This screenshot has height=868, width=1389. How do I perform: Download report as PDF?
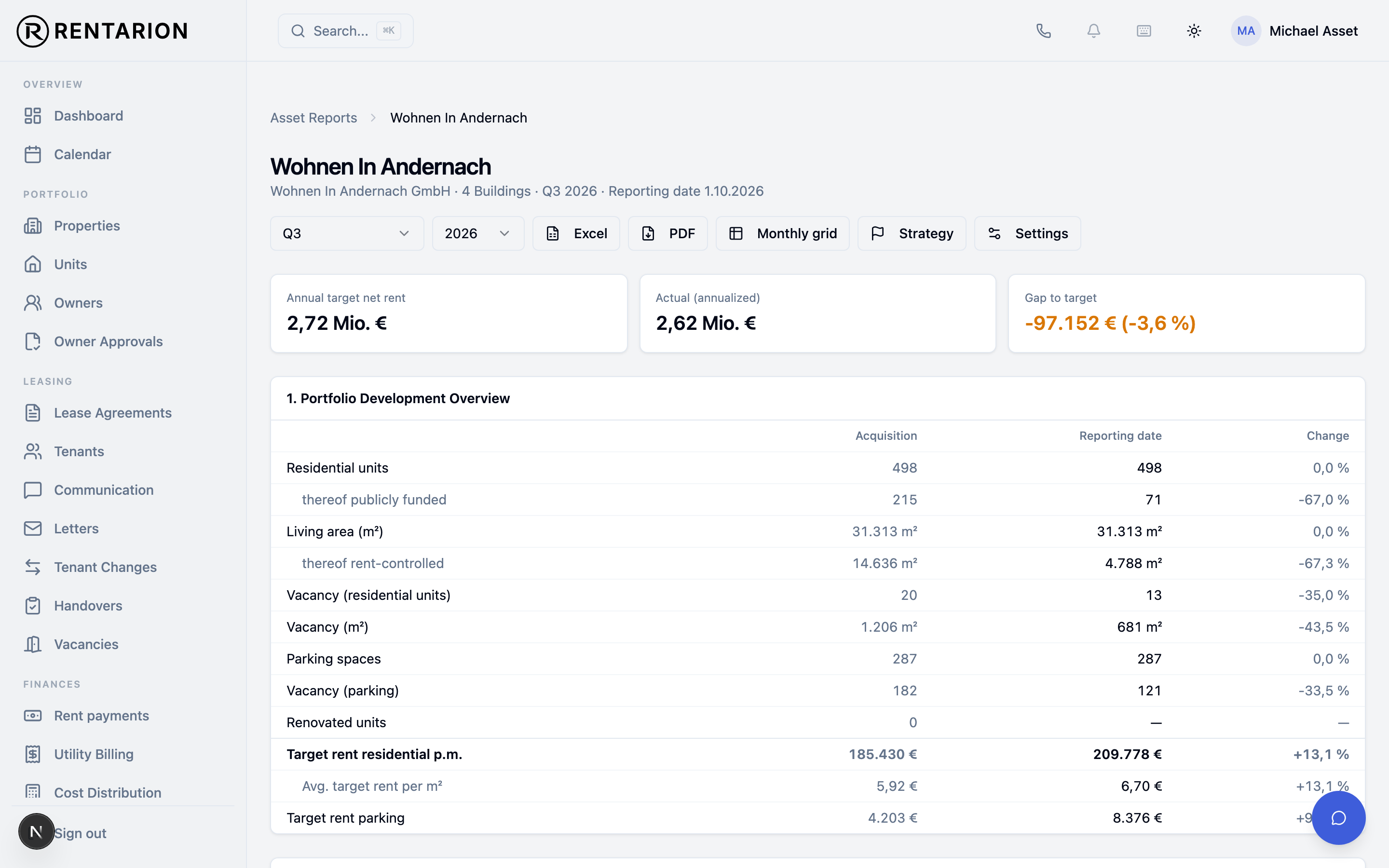(x=667, y=234)
